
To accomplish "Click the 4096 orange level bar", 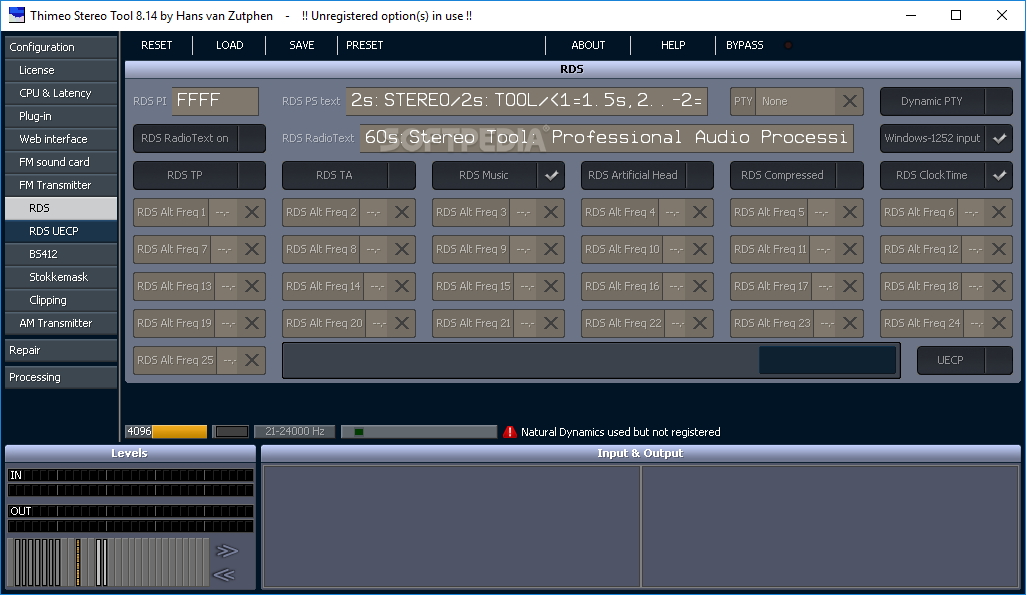I will tap(166, 431).
